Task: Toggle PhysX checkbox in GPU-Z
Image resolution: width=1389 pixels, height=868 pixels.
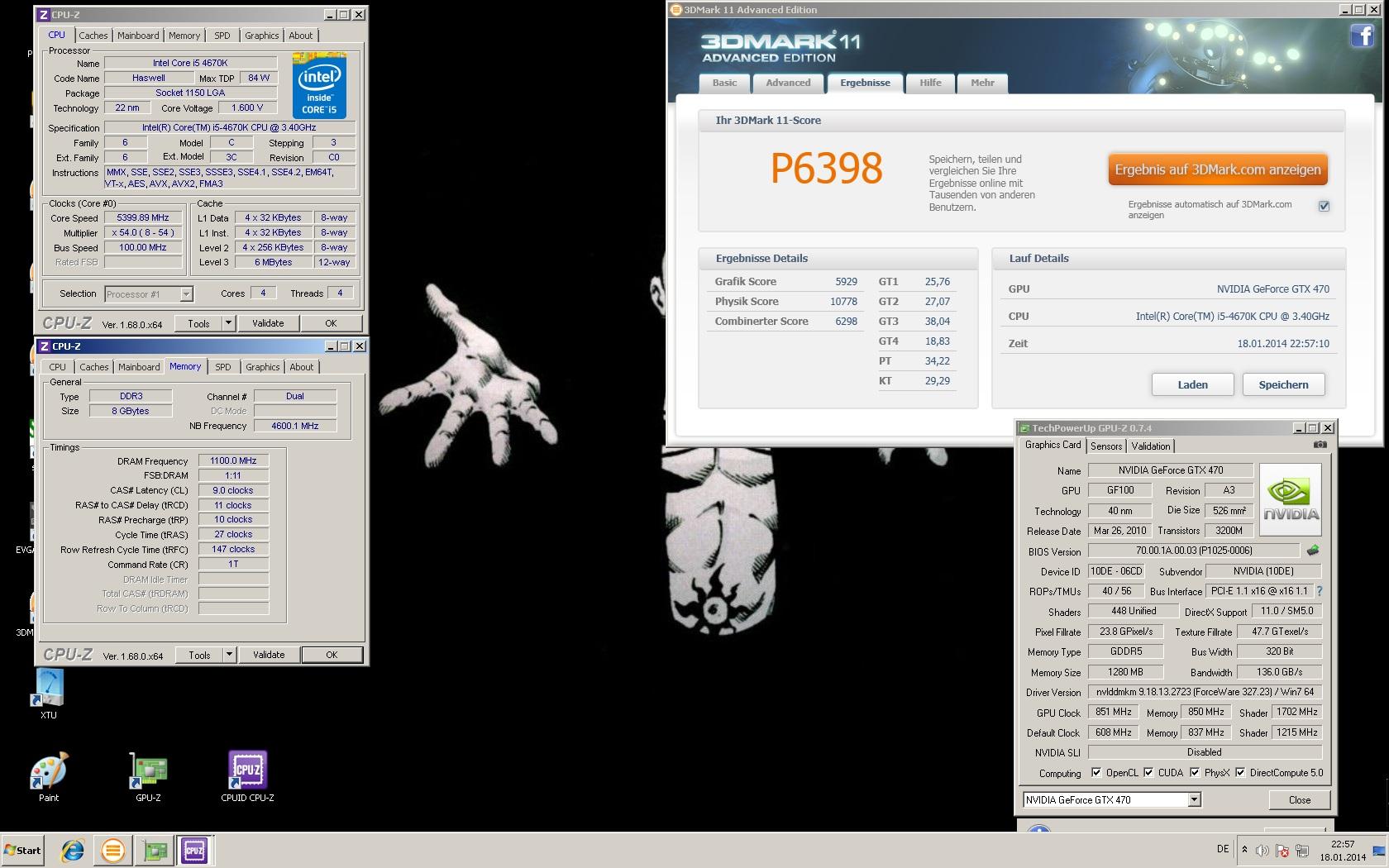Action: point(1195,773)
